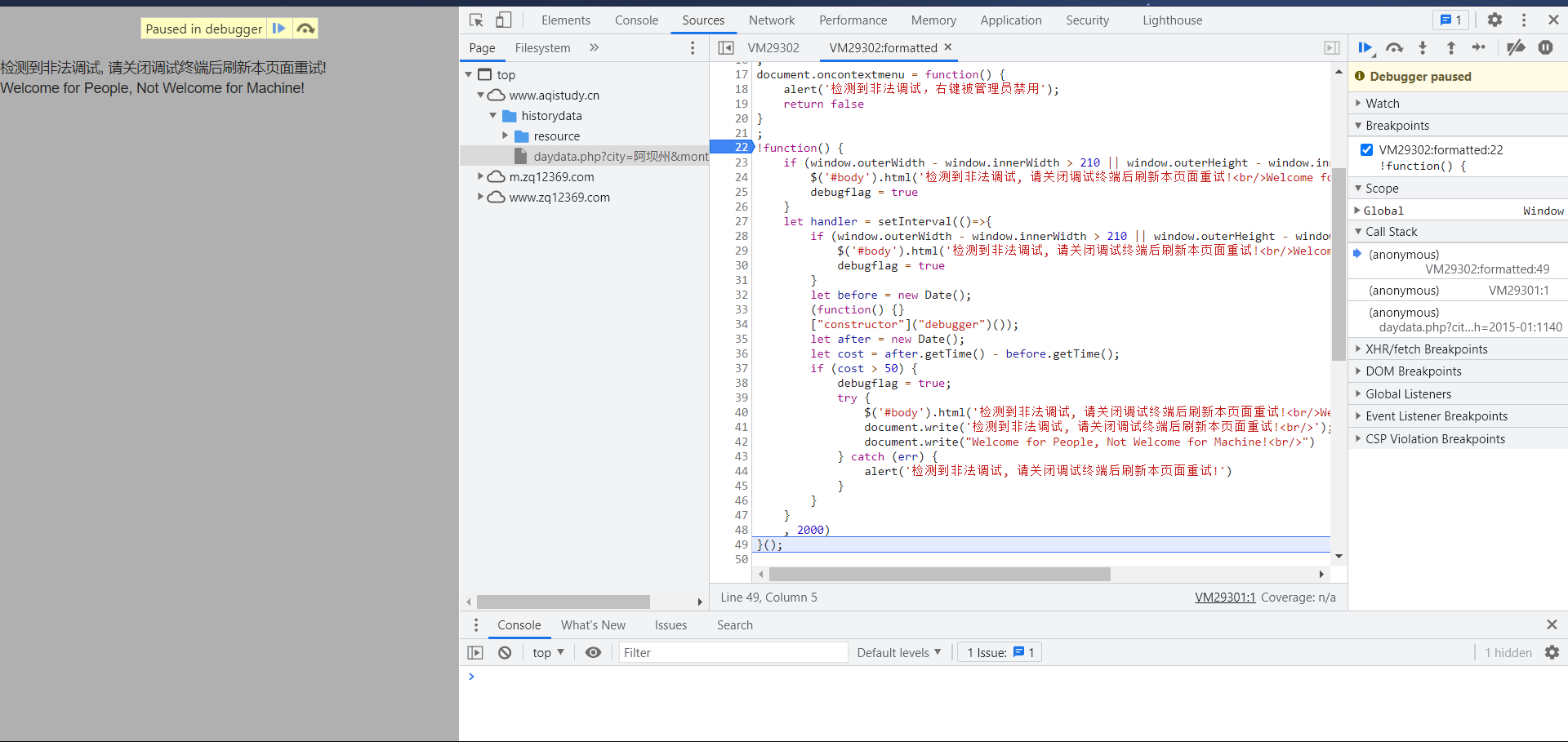Toggle pause on exceptions button
Image resolution: width=1568 pixels, height=742 pixels.
(1545, 48)
